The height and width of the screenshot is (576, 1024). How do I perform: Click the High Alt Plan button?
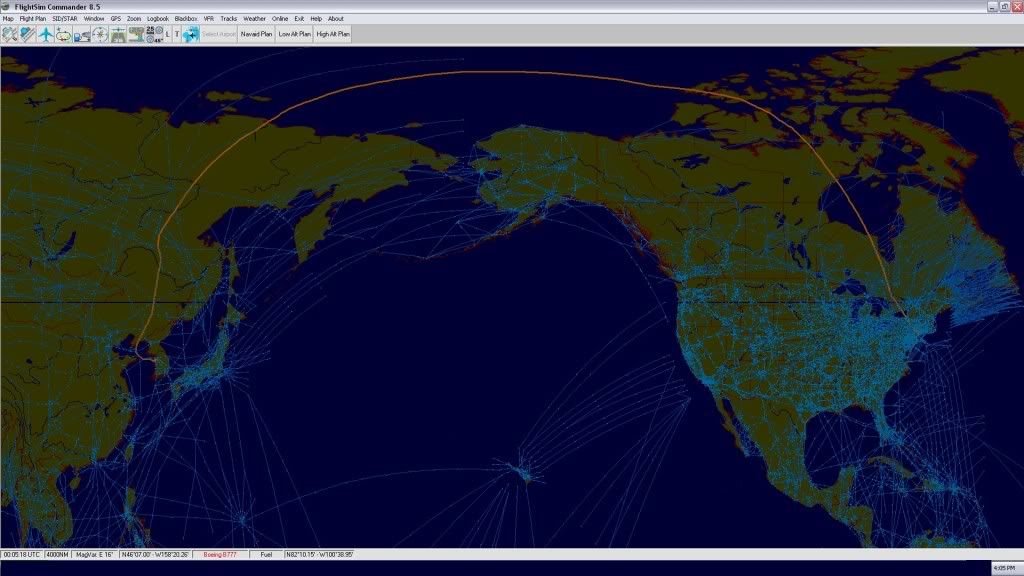[333, 34]
